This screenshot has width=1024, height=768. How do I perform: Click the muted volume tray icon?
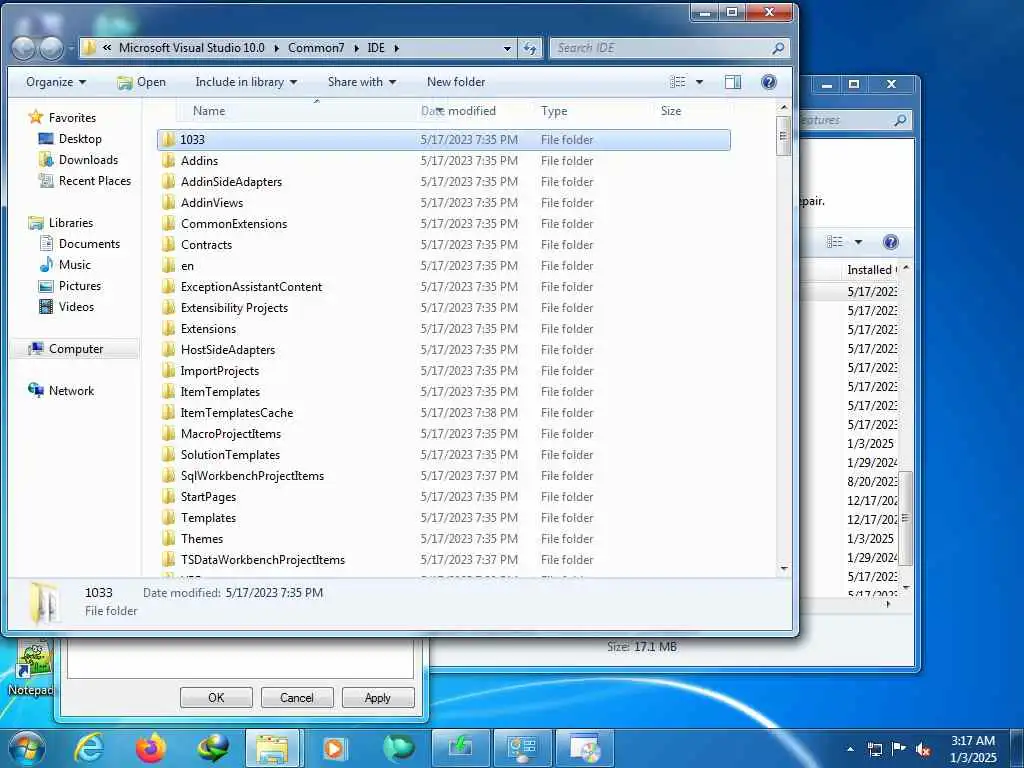coord(923,750)
